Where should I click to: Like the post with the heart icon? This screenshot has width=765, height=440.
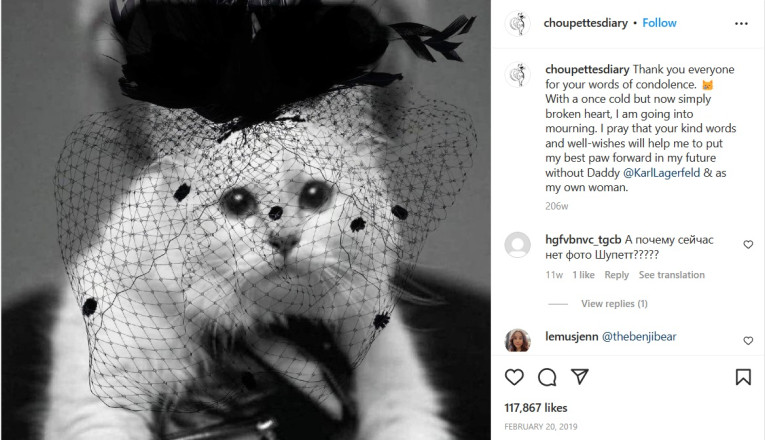(514, 377)
